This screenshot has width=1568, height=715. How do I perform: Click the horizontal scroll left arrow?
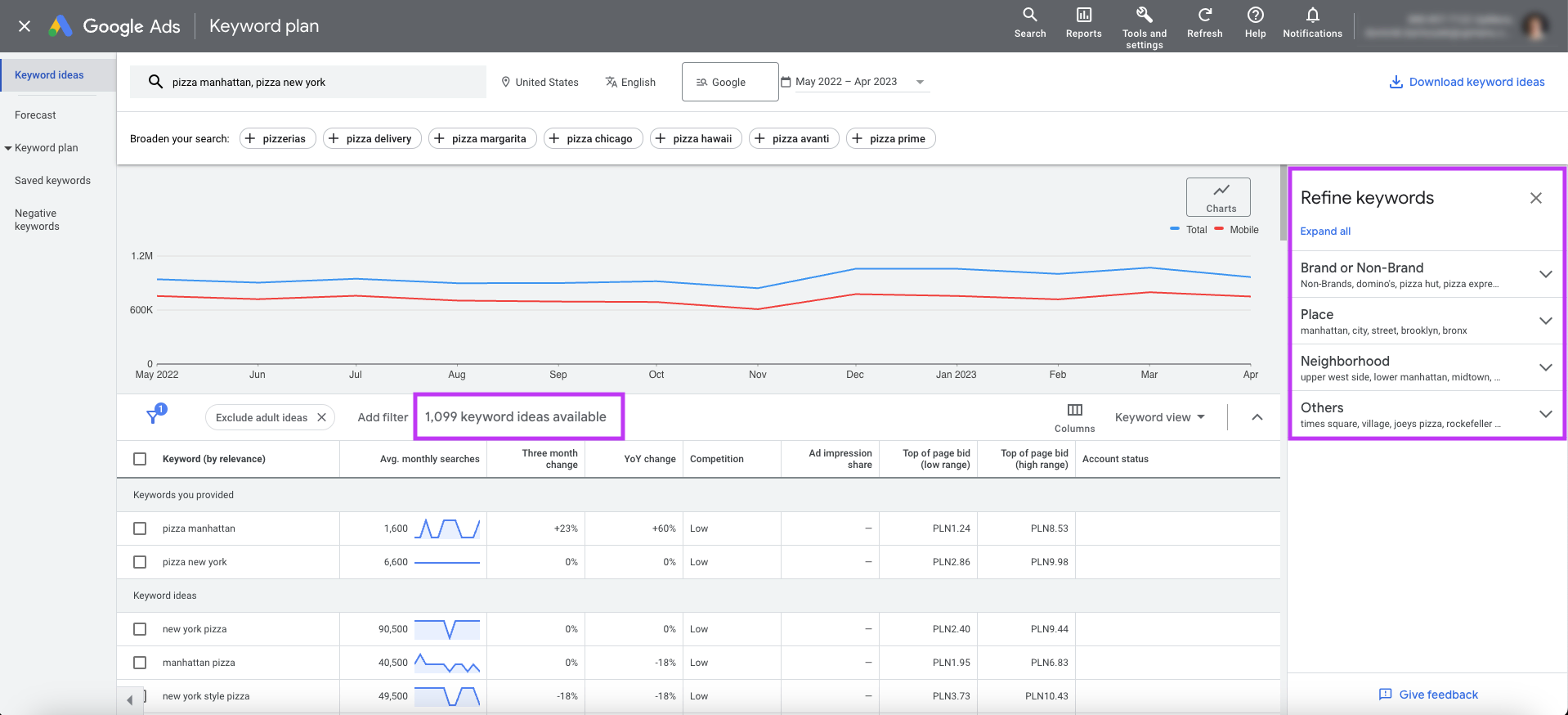129,700
